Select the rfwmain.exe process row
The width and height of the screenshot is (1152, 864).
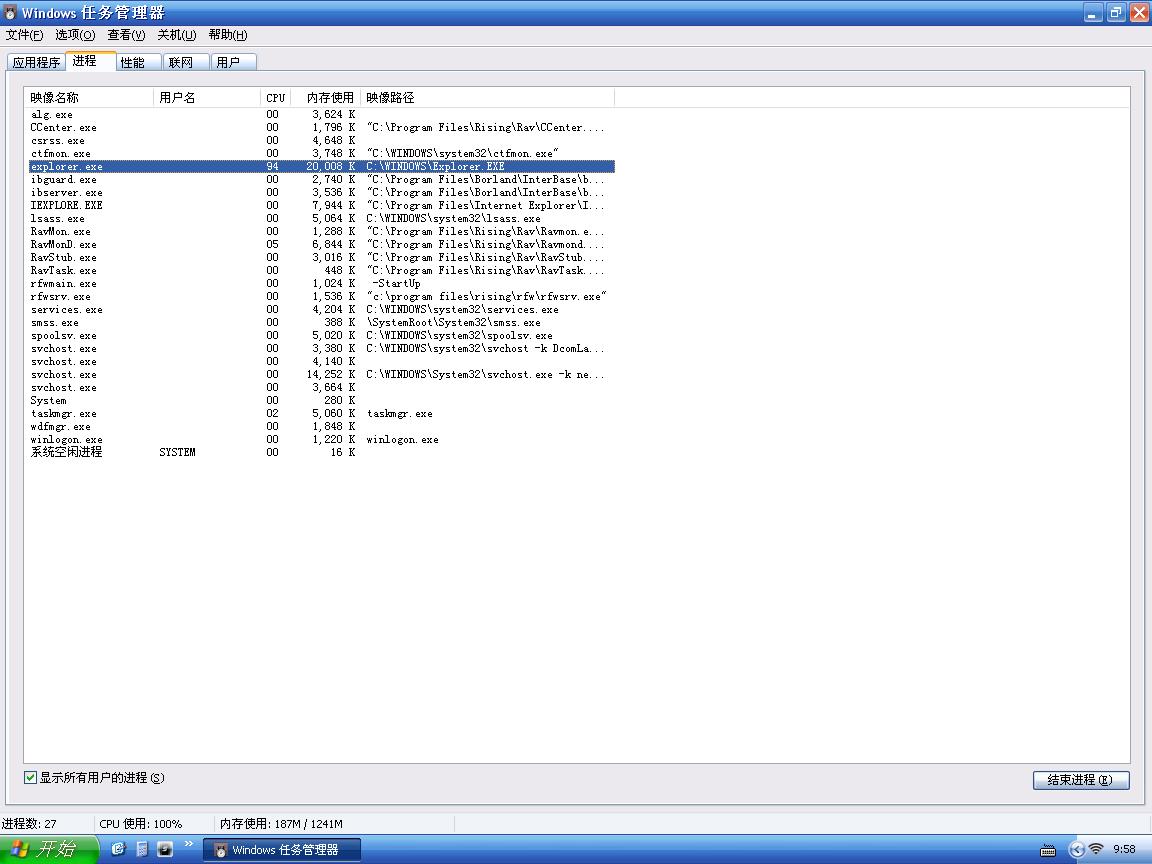click(x=322, y=284)
